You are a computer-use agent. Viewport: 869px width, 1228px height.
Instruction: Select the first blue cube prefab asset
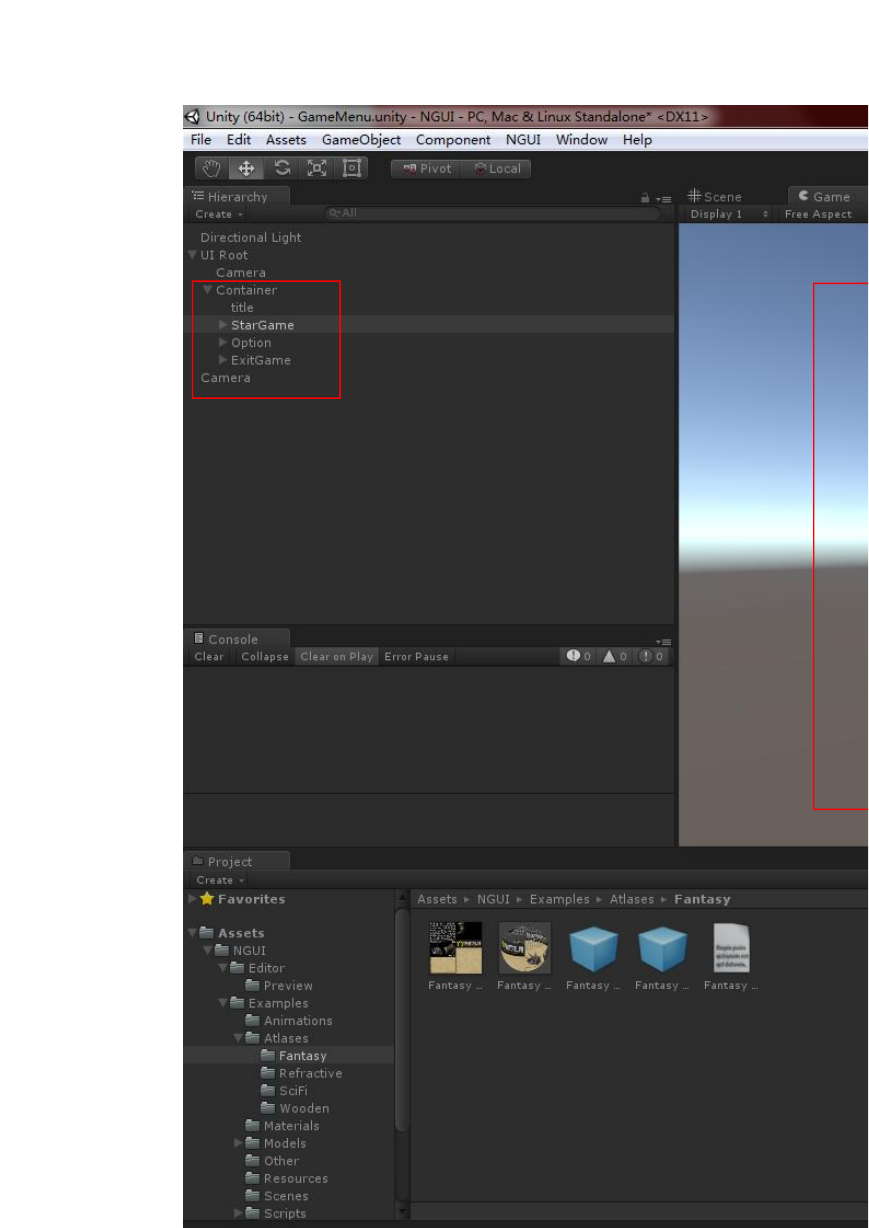coord(594,949)
